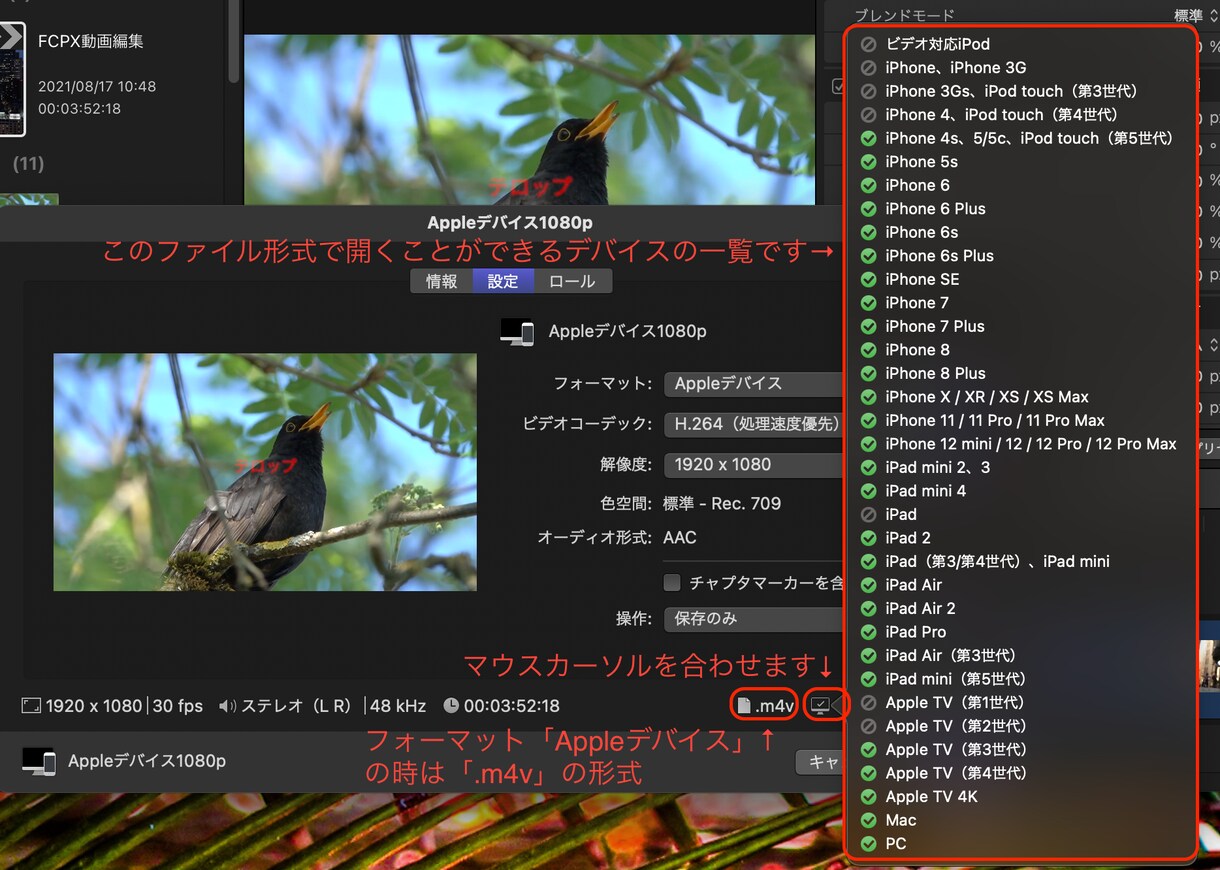Open the ビデオコーデック dropdown showing H.264
The width and height of the screenshot is (1220, 870).
pyautogui.click(x=754, y=424)
